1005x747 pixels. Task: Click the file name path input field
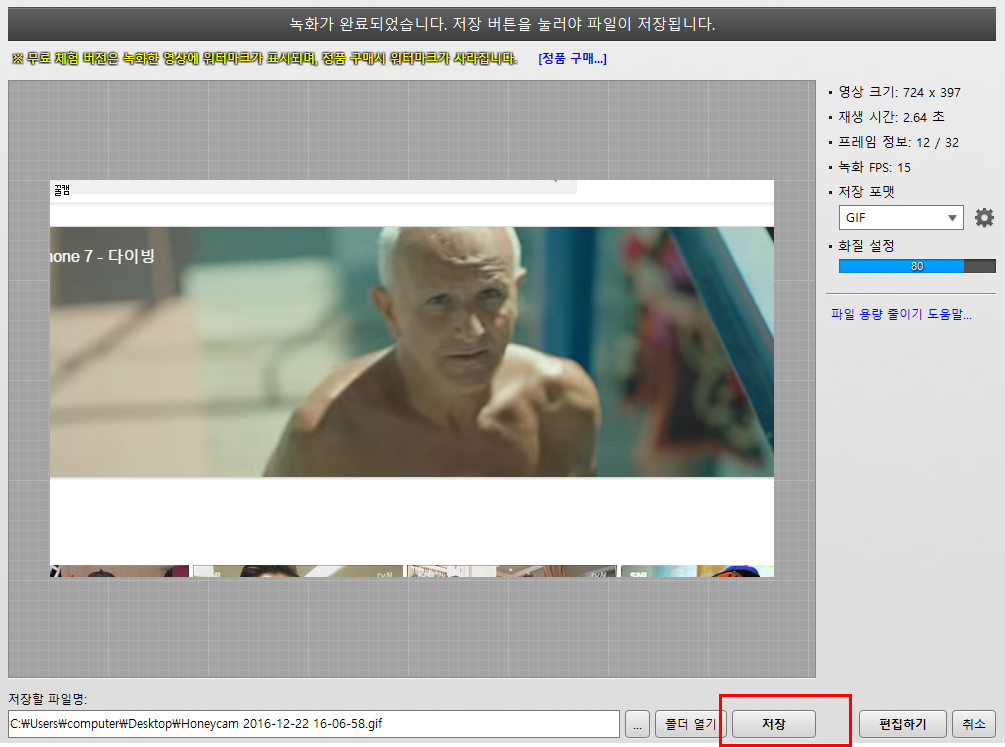(x=314, y=724)
